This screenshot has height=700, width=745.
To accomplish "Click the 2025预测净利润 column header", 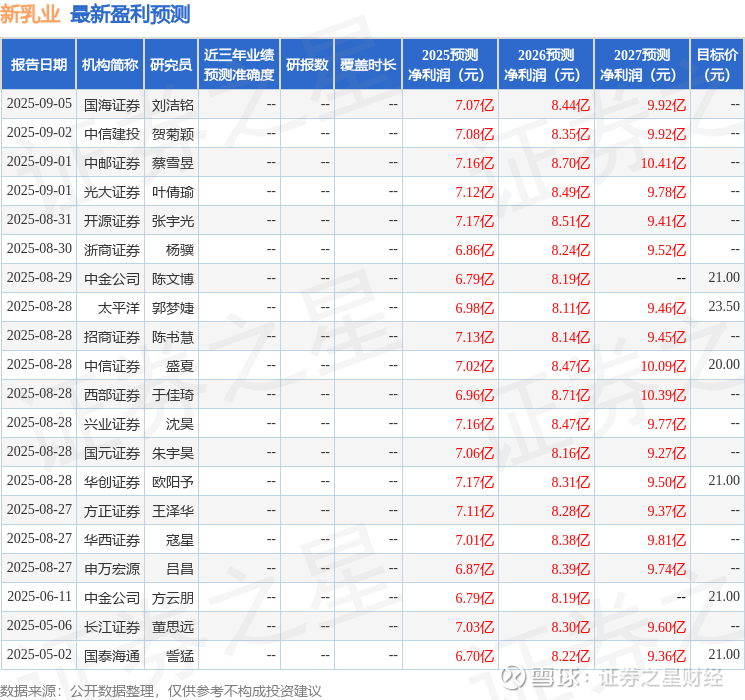I will [x=450, y=65].
